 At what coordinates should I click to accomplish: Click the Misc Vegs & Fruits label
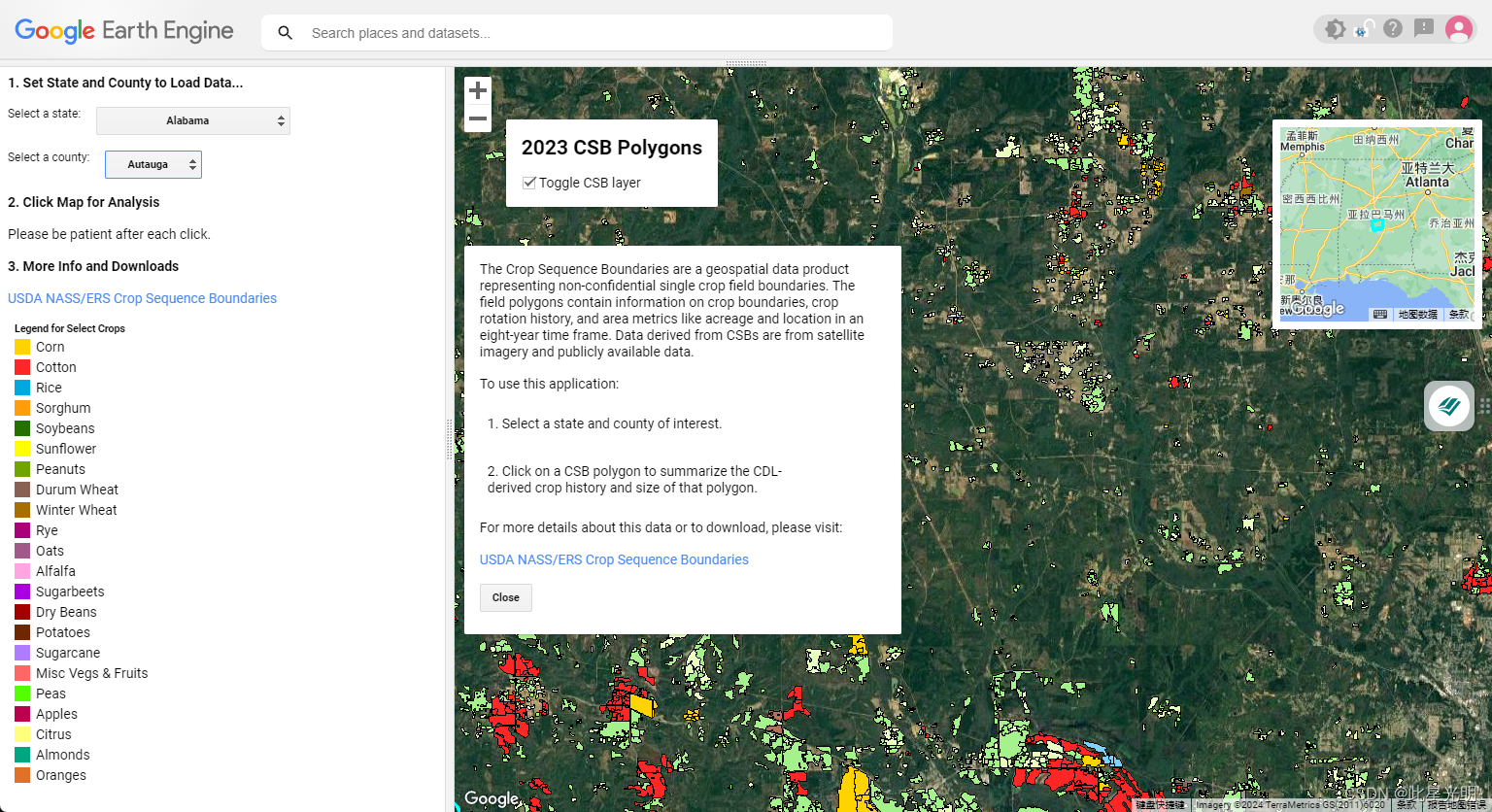pos(92,673)
